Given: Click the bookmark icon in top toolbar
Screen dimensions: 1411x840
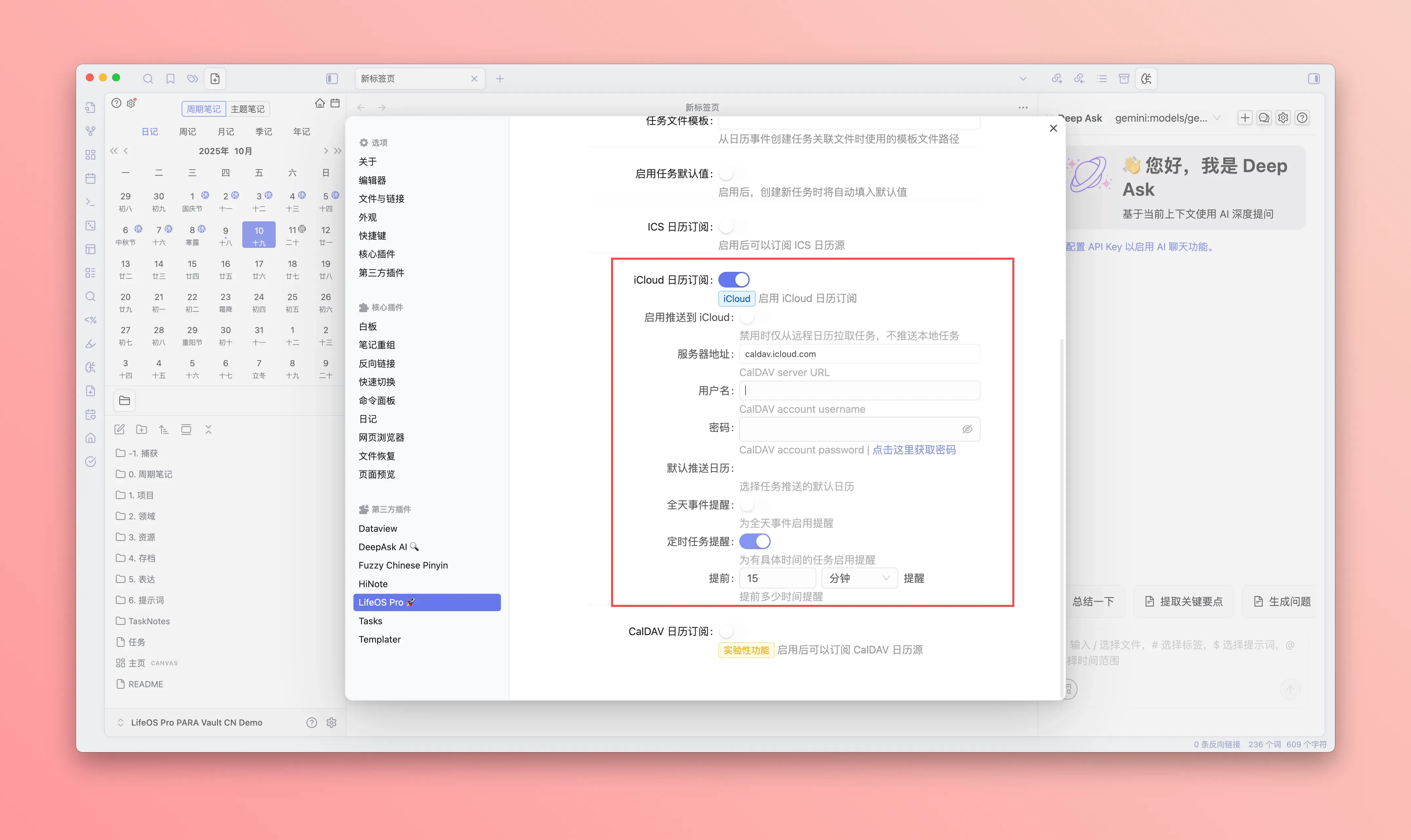Looking at the screenshot, I should point(170,79).
